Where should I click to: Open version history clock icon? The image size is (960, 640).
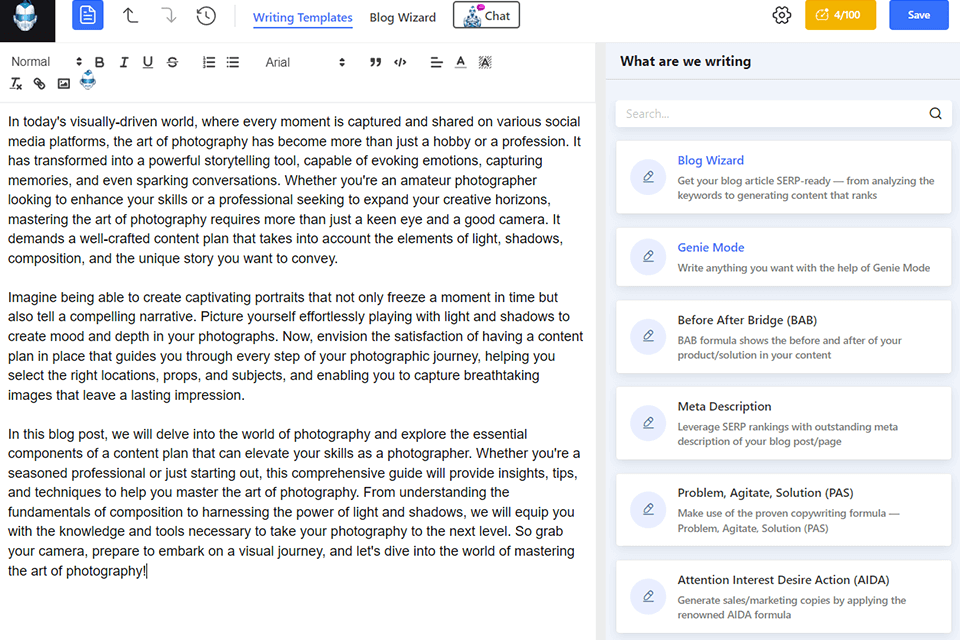(x=206, y=16)
